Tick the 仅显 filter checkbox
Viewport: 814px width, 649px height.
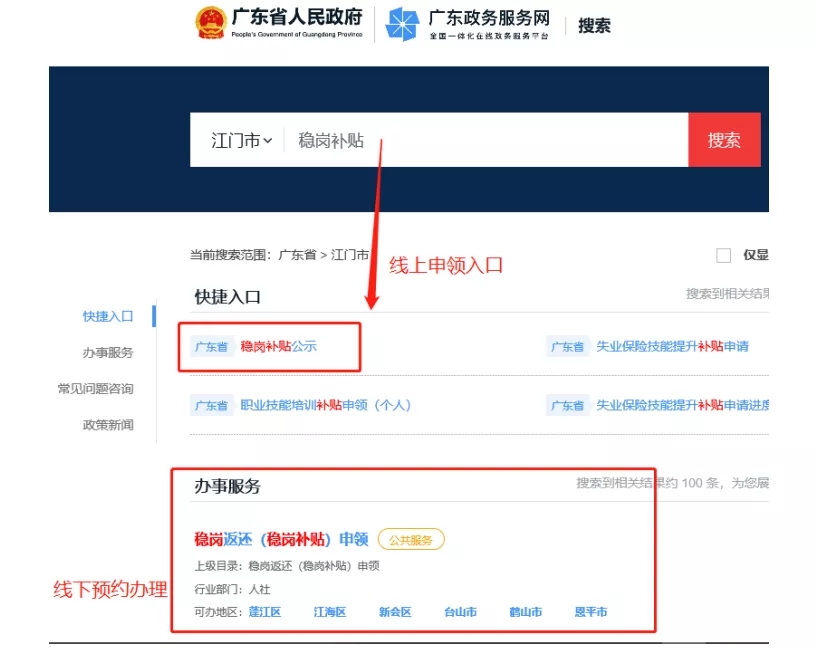pyautogui.click(x=723, y=255)
